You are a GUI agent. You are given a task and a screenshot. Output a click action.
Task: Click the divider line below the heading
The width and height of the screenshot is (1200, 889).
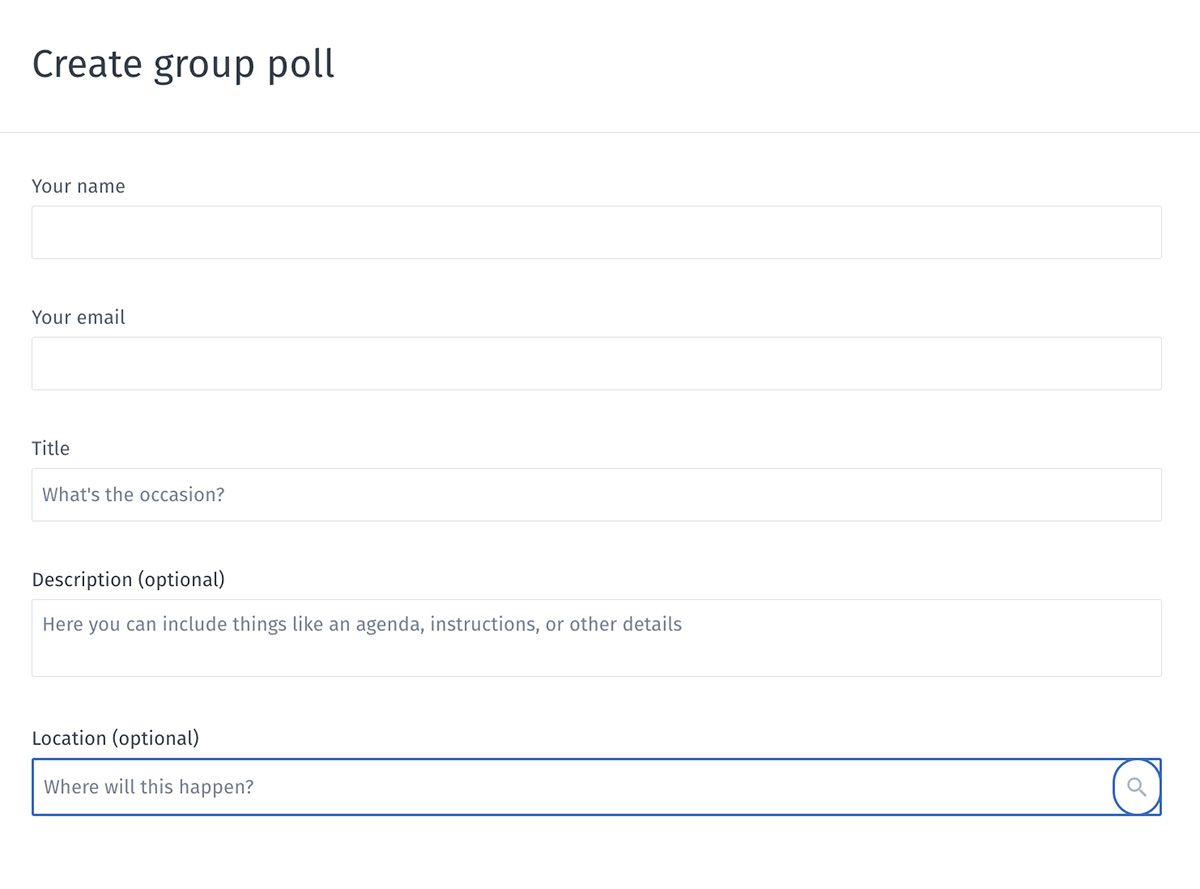coord(600,132)
